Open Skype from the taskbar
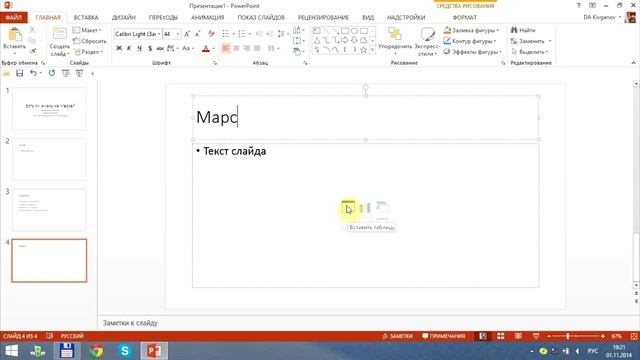This screenshot has height=360, width=640. click(x=125, y=351)
